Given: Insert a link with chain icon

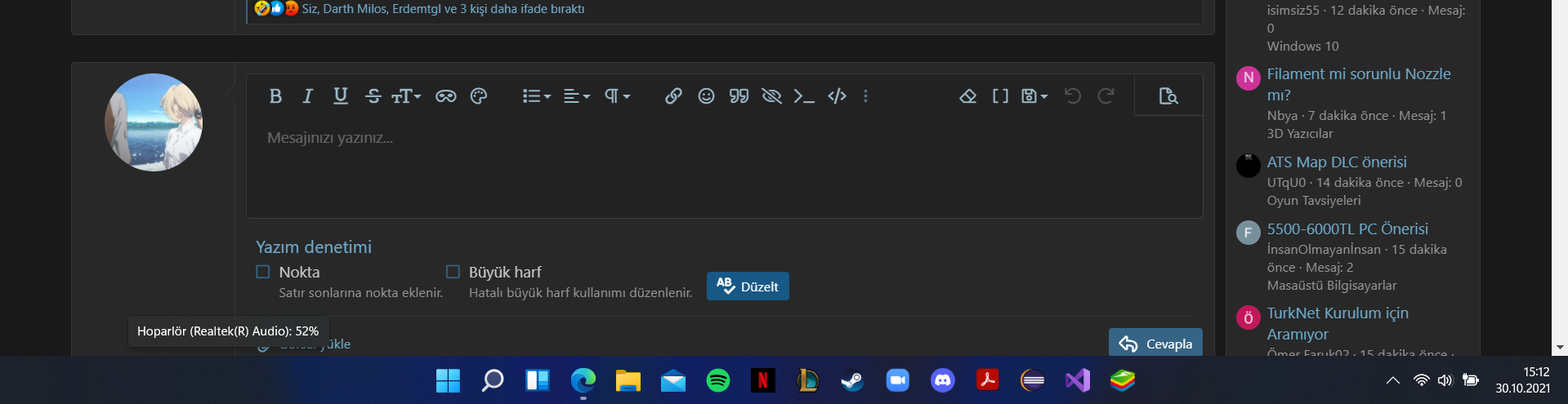Looking at the screenshot, I should click(673, 96).
